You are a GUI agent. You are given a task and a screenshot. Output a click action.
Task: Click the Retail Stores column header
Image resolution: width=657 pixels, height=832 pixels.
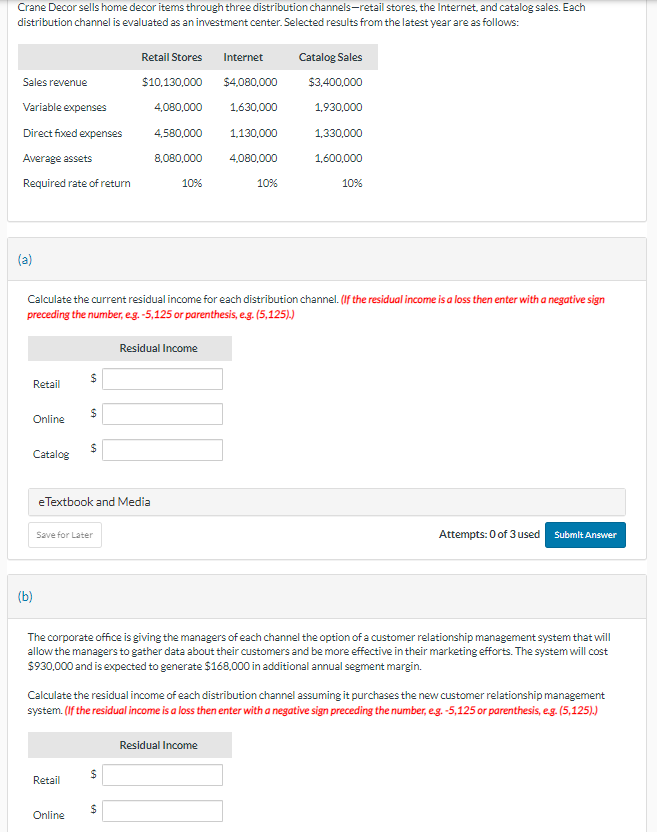pyautogui.click(x=171, y=57)
